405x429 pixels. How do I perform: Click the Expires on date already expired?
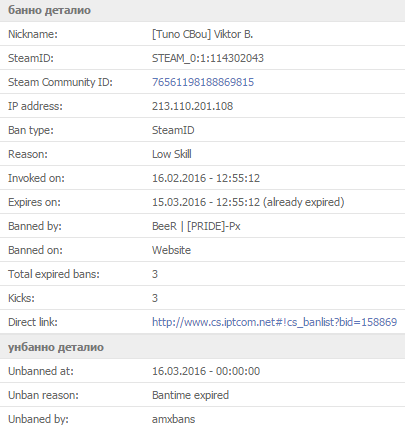click(x=248, y=202)
